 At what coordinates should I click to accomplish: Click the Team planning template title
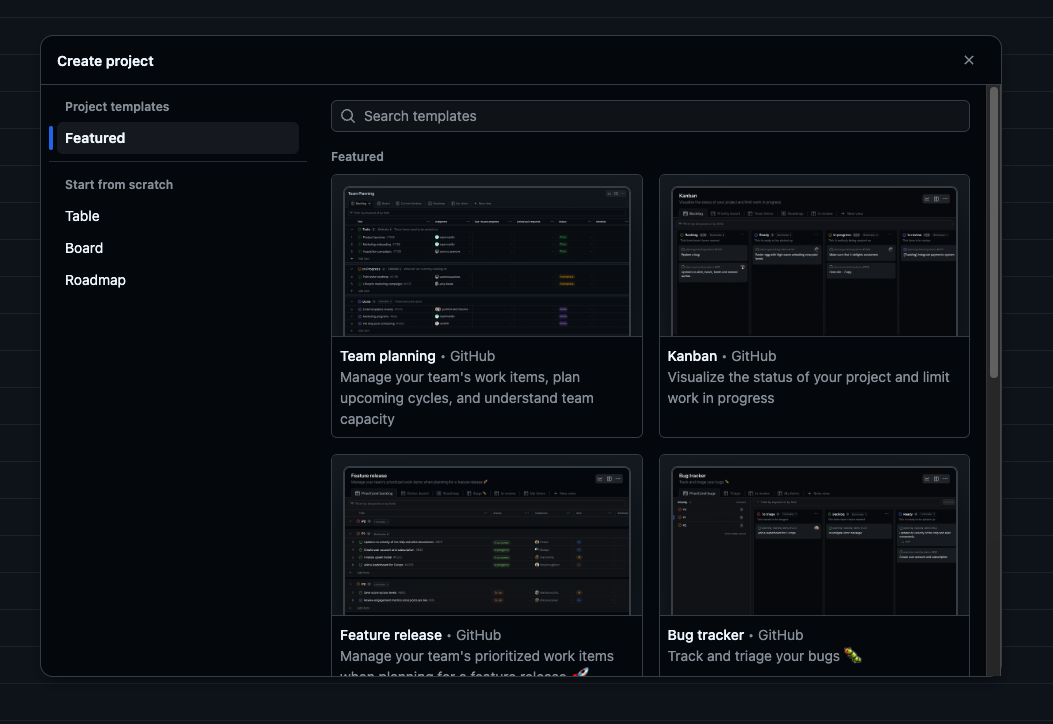(388, 356)
